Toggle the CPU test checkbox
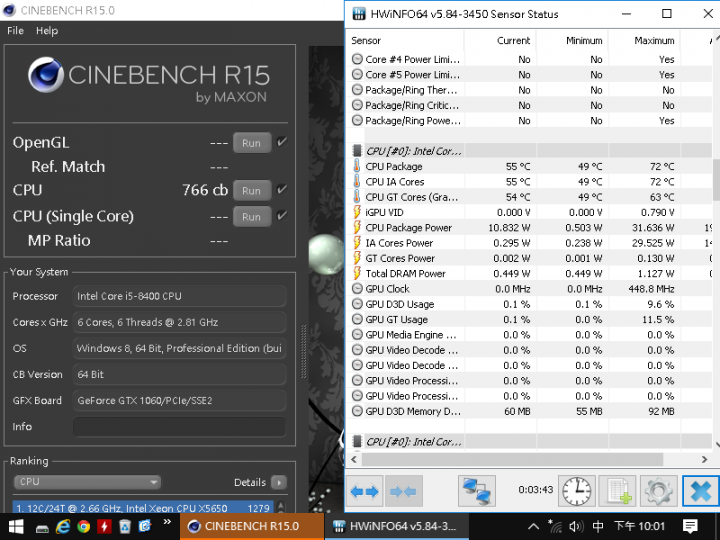The width and height of the screenshot is (720, 540). click(282, 189)
